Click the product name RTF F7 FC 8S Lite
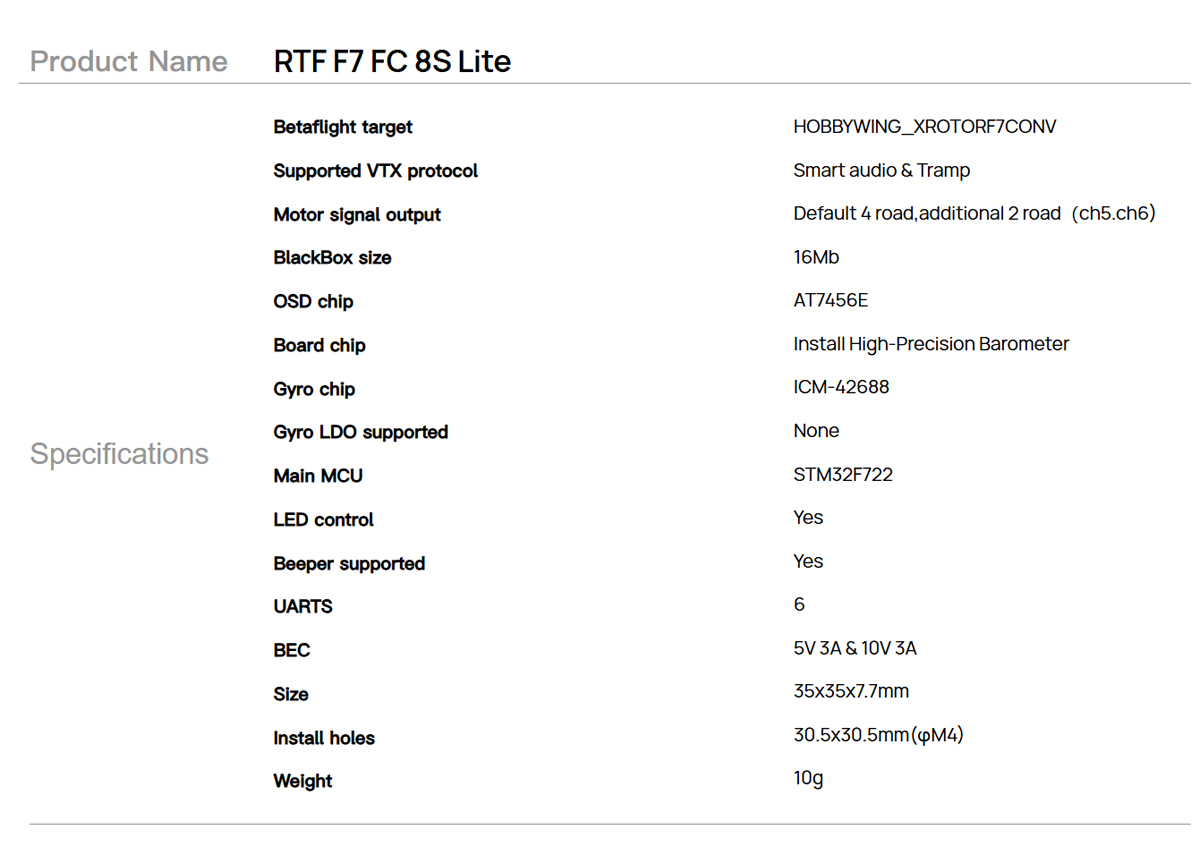1200x860 pixels. pyautogui.click(x=392, y=62)
